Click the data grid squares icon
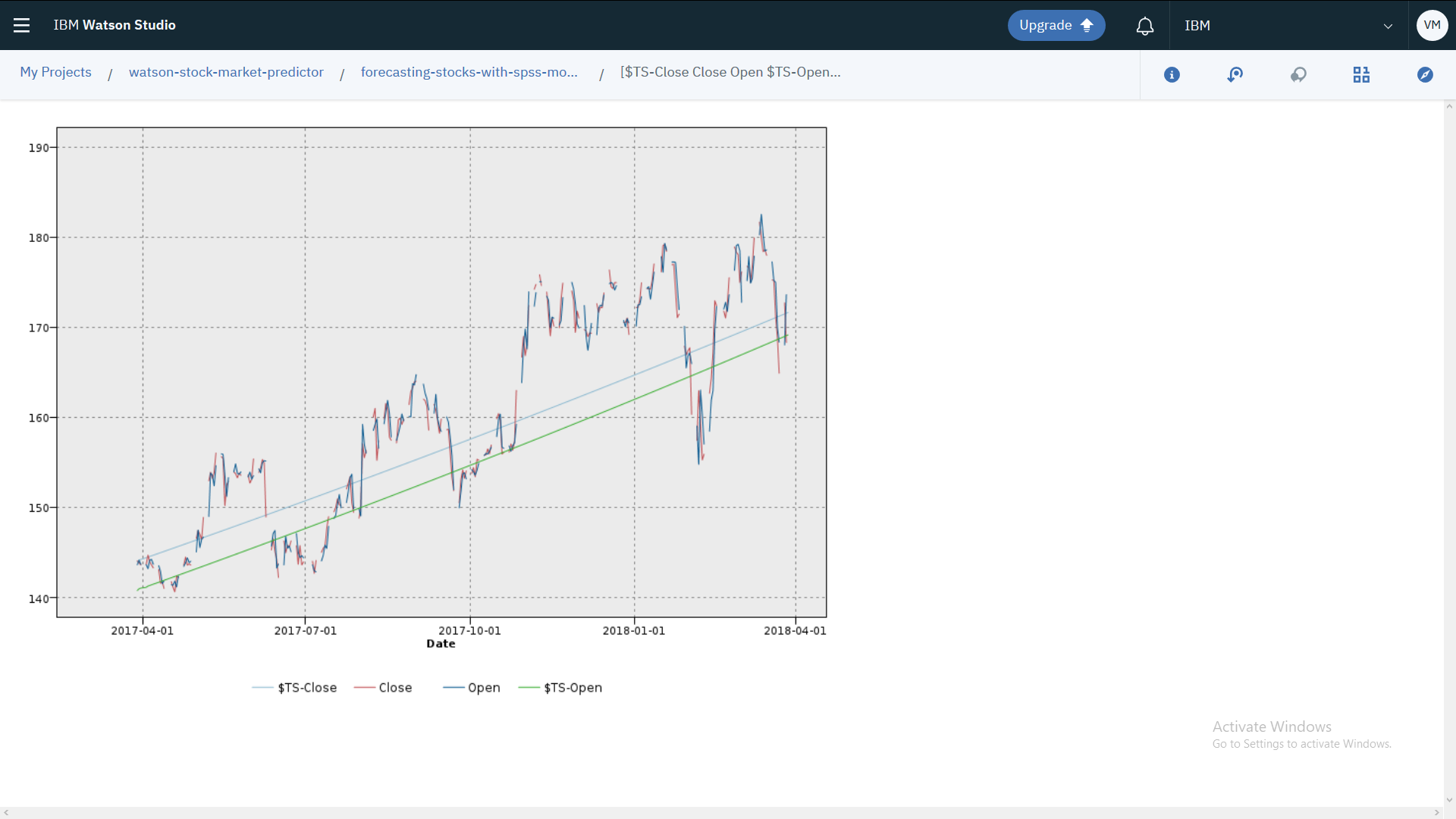Image resolution: width=1456 pixels, height=819 pixels. pos(1361,74)
